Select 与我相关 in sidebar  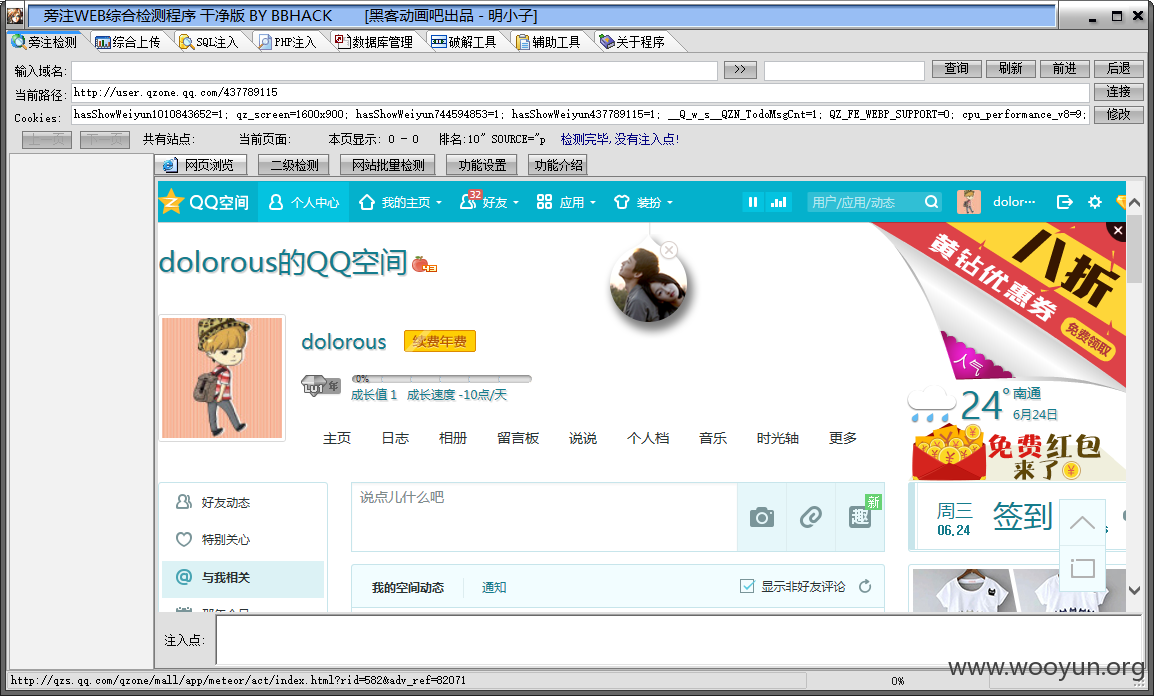click(243, 578)
